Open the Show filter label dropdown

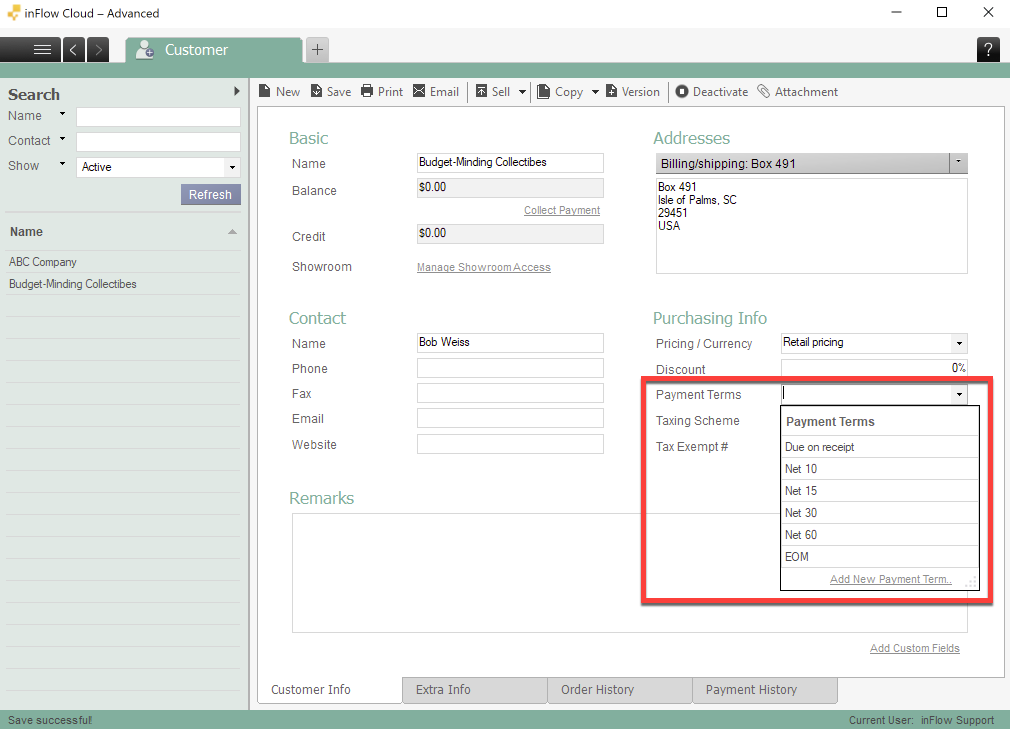click(62, 164)
